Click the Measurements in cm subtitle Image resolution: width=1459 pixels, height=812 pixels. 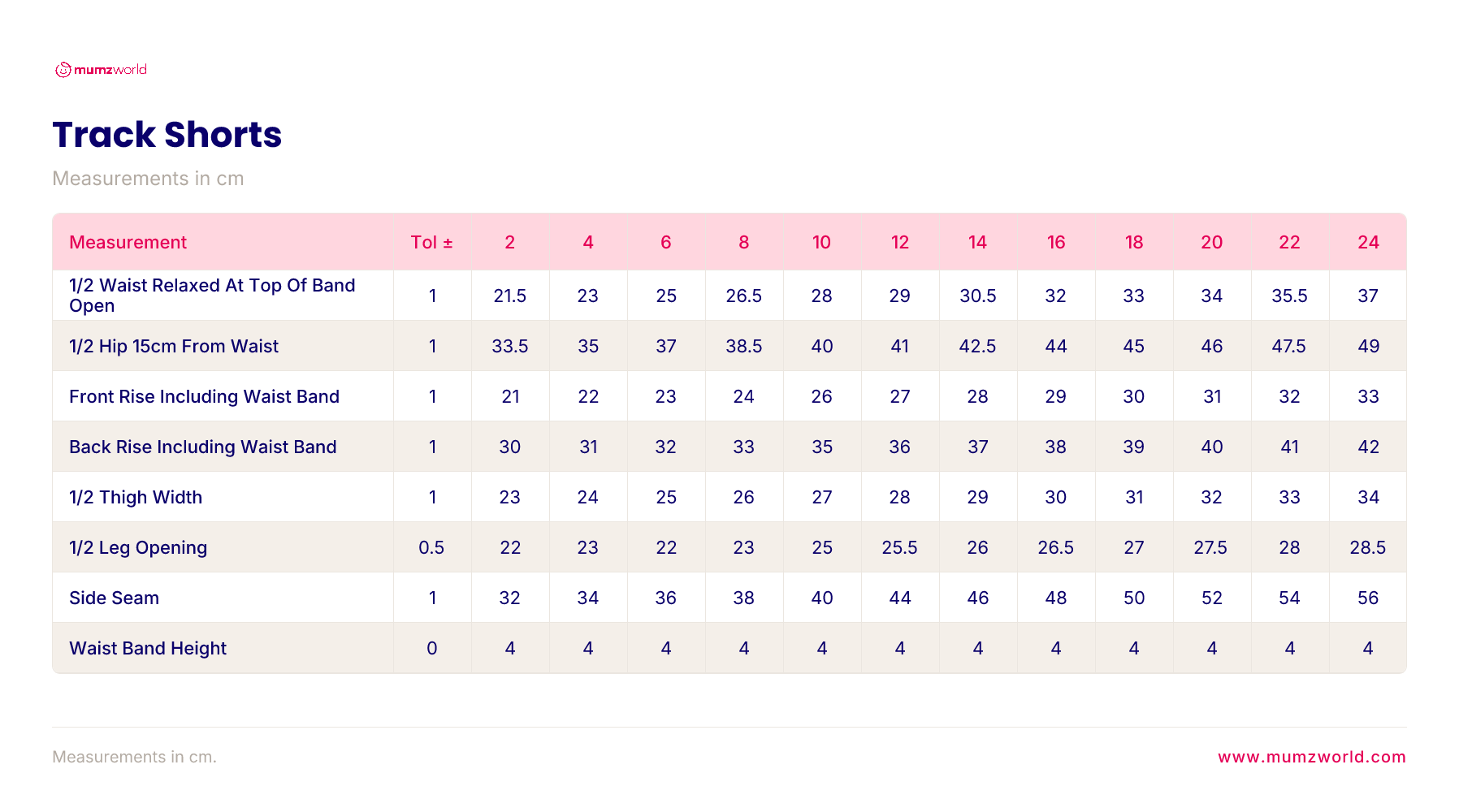(148, 179)
